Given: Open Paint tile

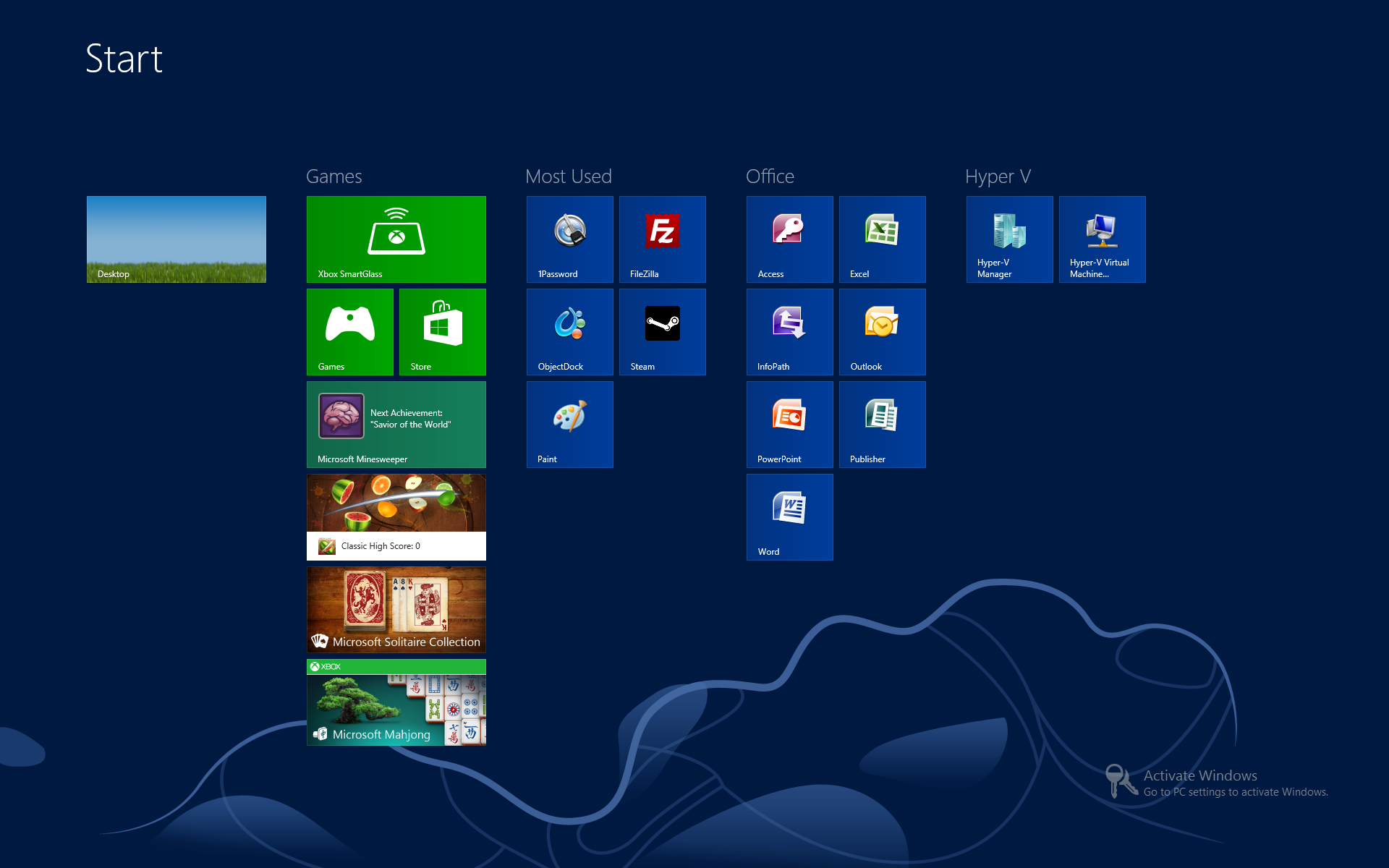Looking at the screenshot, I should pos(570,425).
